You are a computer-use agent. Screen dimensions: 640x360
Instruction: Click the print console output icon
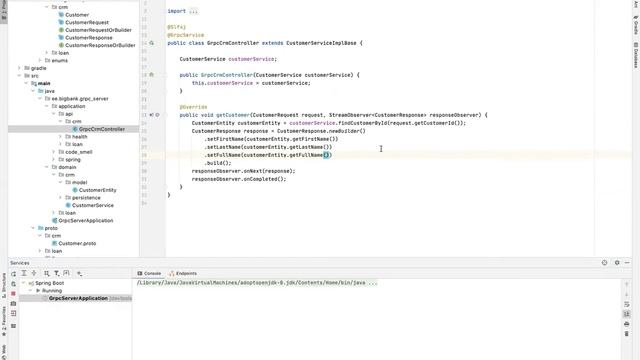(x=627, y=324)
